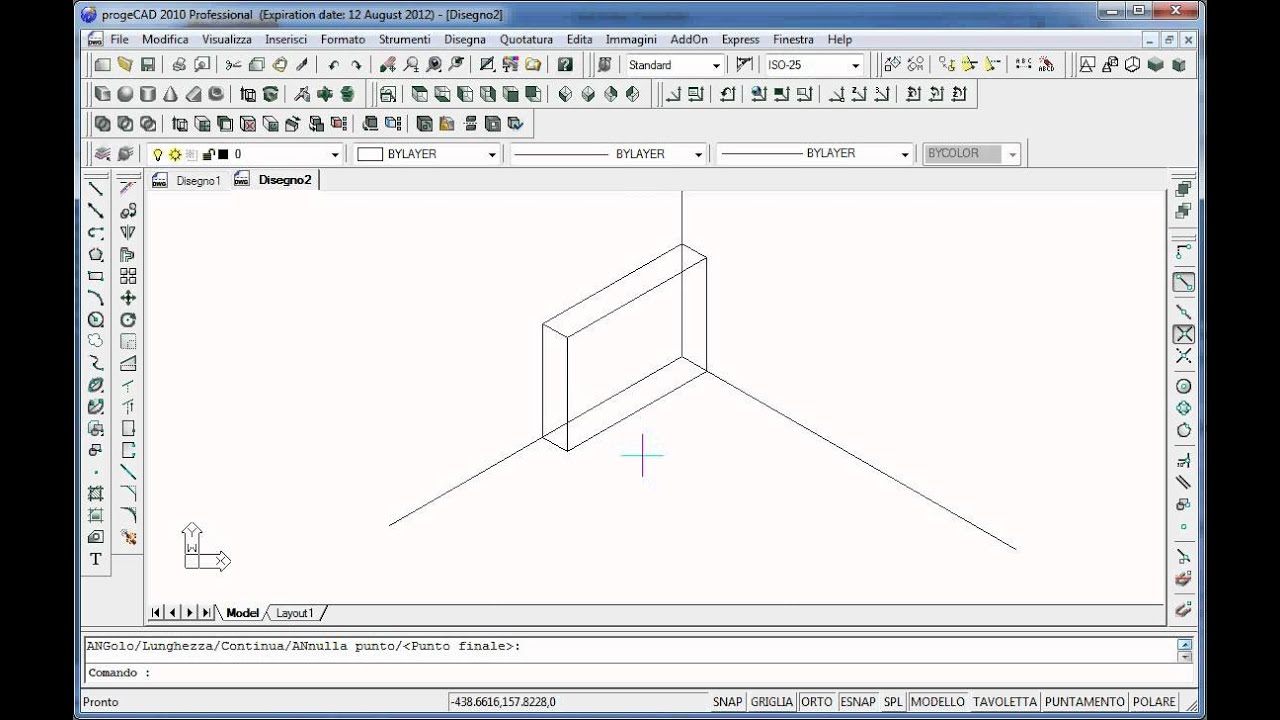Toggle SPL in status bar

tap(893, 702)
